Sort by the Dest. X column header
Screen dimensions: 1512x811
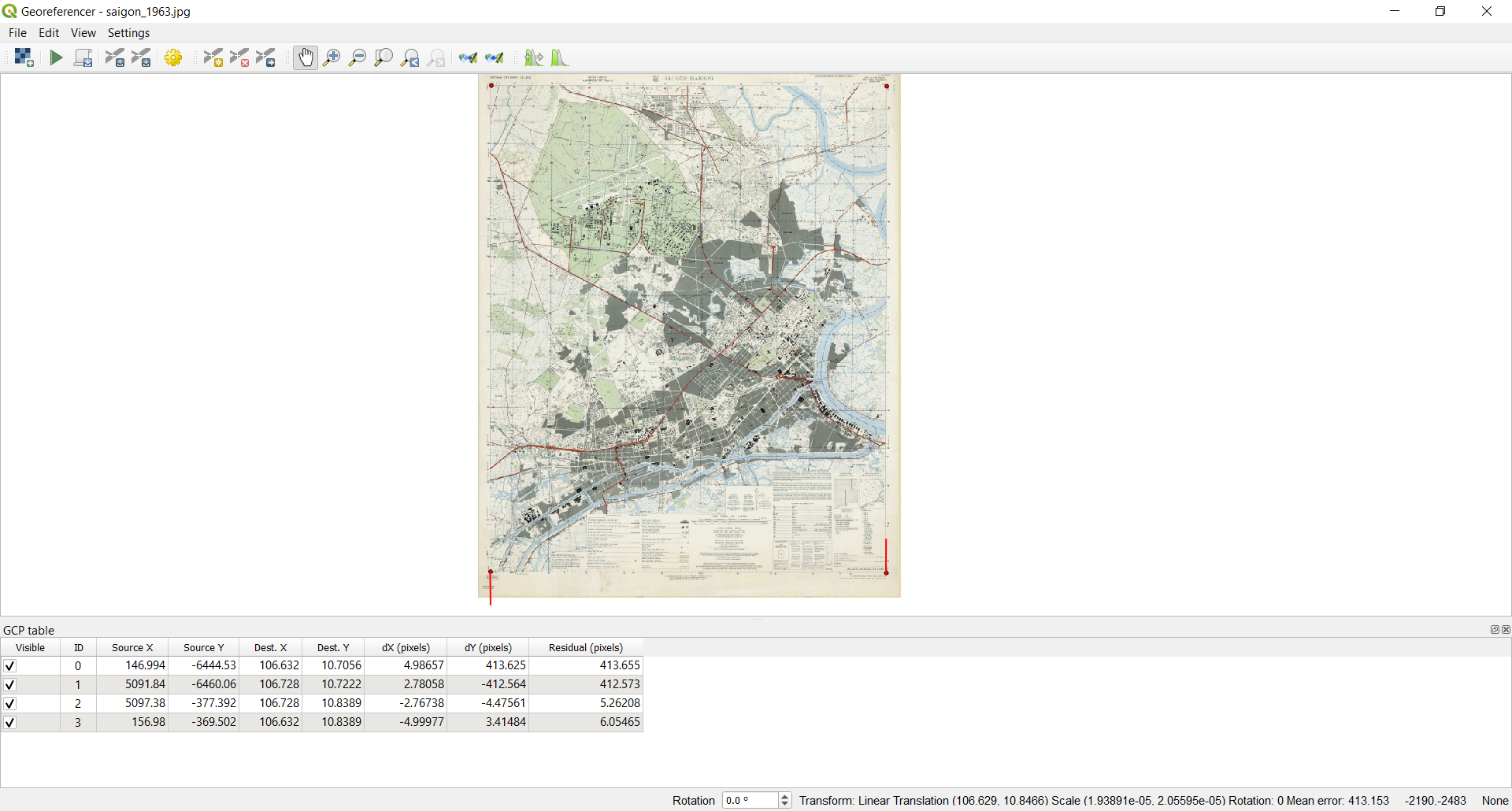[270, 647]
